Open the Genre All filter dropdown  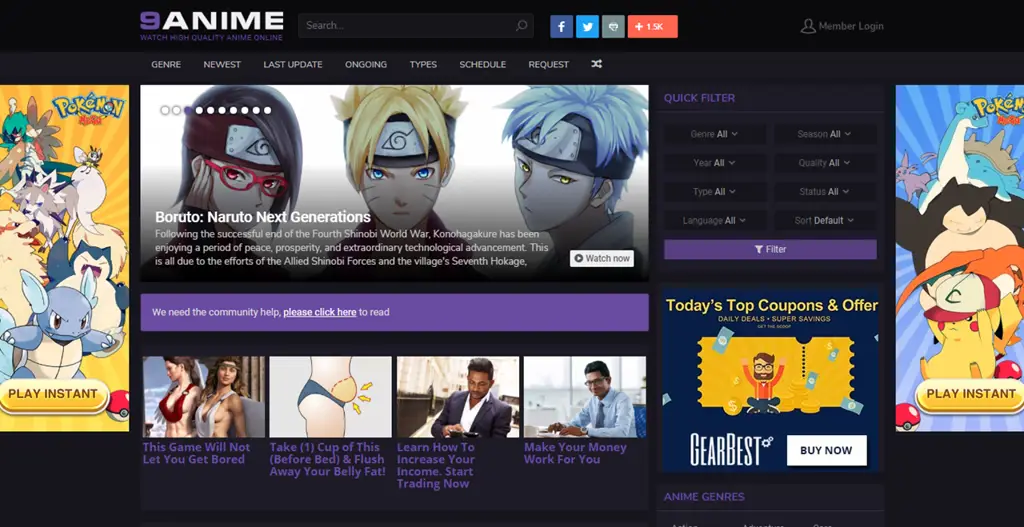click(x=714, y=134)
